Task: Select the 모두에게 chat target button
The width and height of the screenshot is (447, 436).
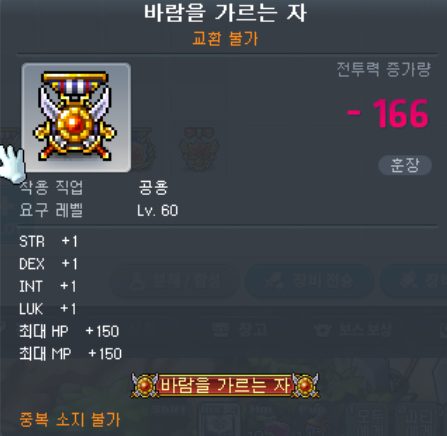Action: (368, 421)
